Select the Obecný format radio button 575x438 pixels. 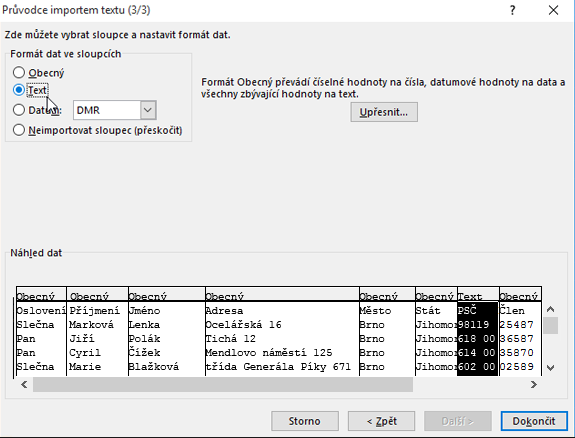19,73
